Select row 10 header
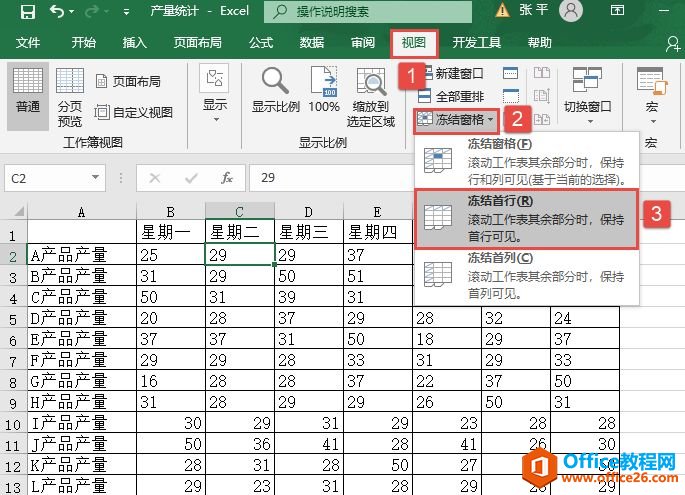The height and width of the screenshot is (495, 685). click(x=13, y=424)
